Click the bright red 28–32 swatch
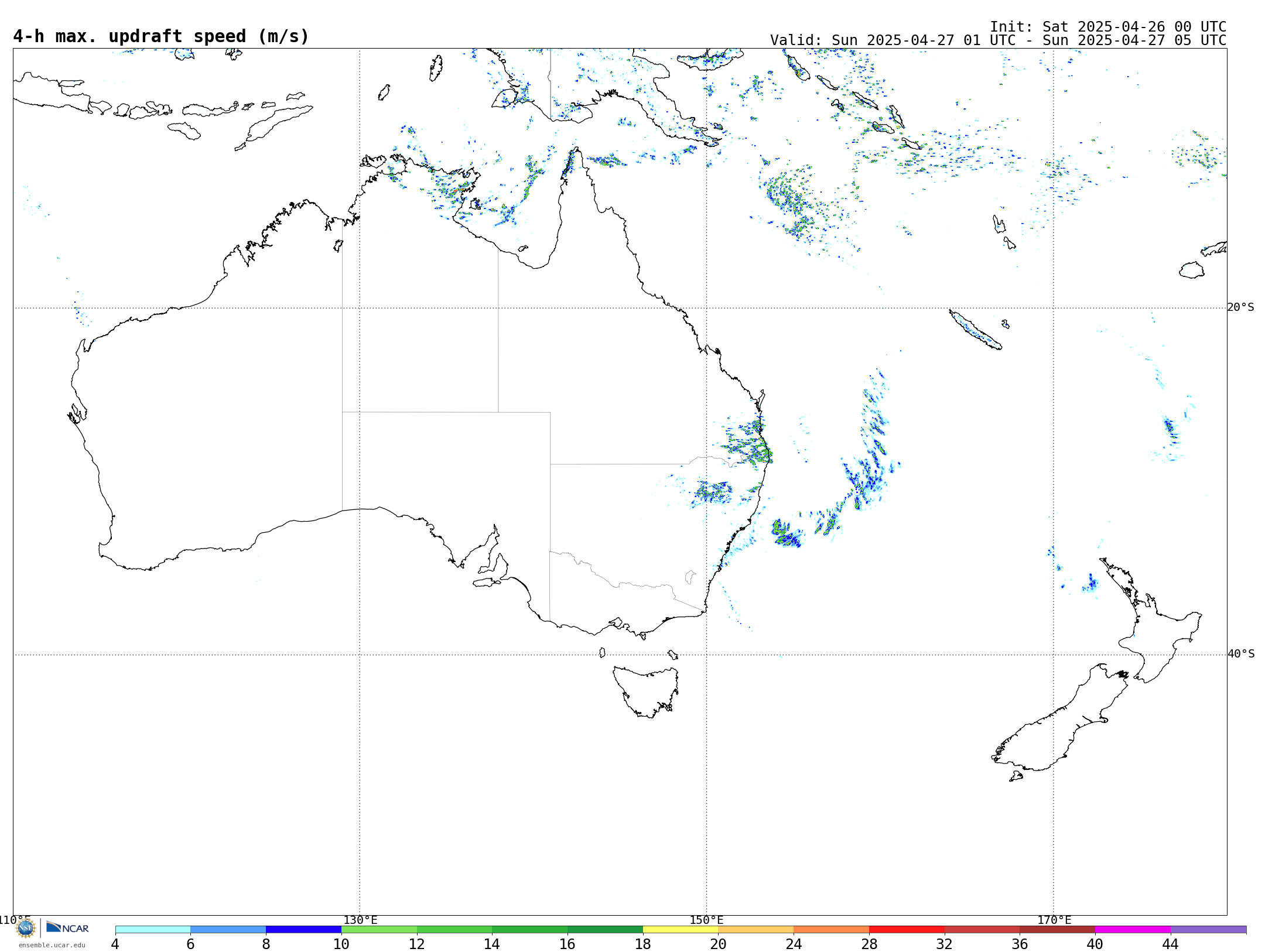This screenshot has height=952, width=1265. coord(907,929)
